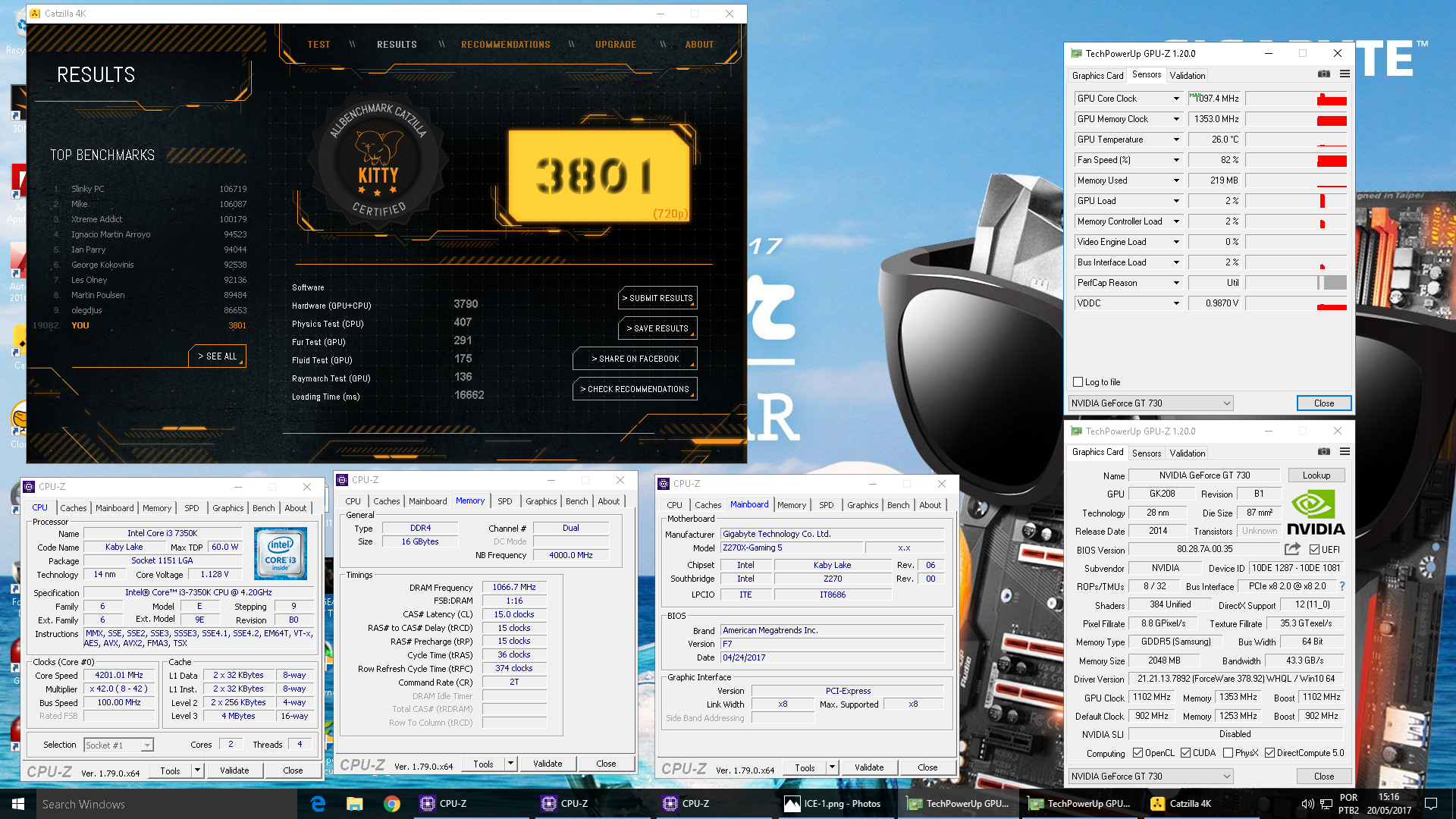
Task: Switch to the UPGRADE tab in Catzilla
Action: [616, 45]
